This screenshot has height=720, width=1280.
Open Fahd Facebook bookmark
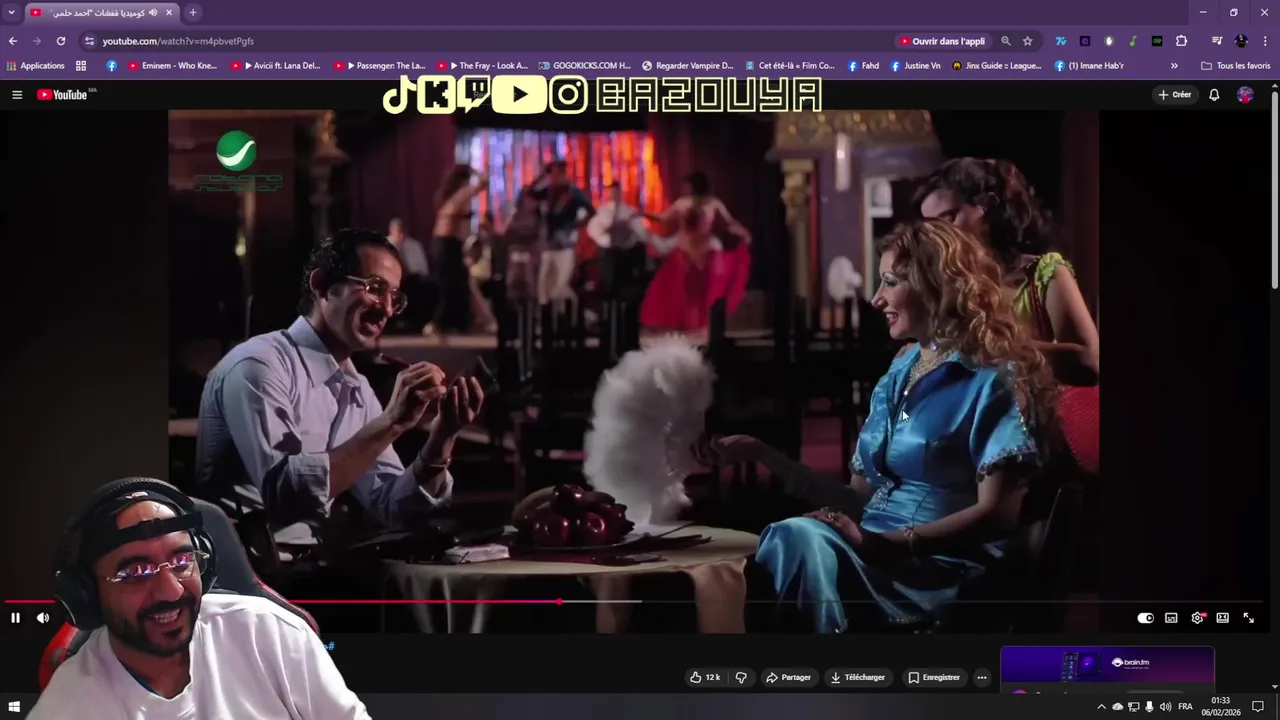[863, 66]
